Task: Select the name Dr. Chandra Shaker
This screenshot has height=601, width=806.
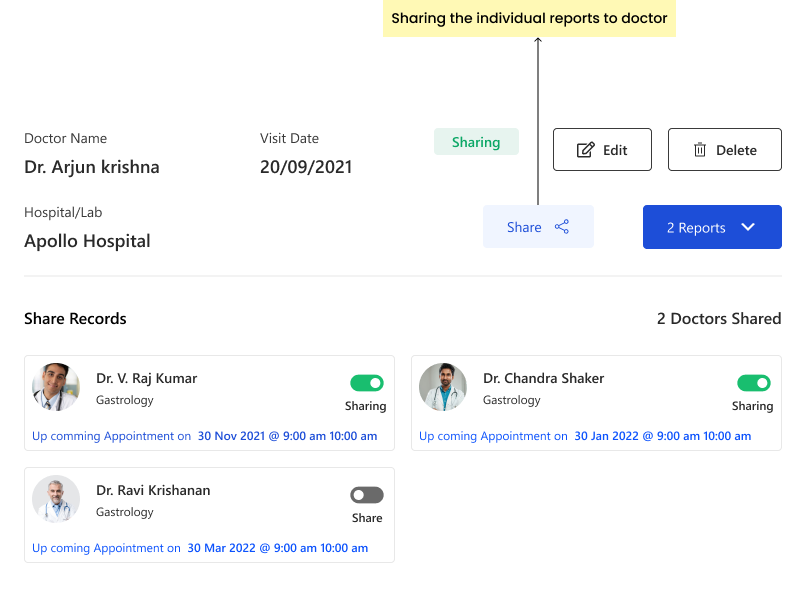Action: coord(543,378)
